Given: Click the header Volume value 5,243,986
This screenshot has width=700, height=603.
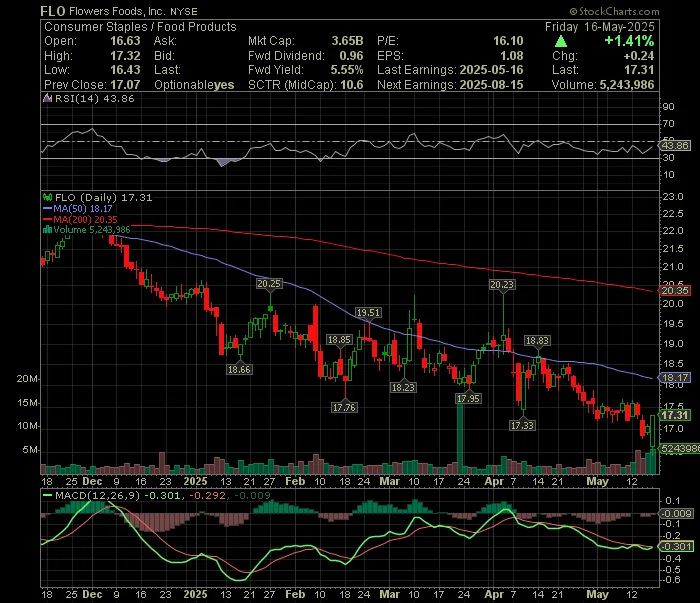Looking at the screenshot, I should coord(627,85).
